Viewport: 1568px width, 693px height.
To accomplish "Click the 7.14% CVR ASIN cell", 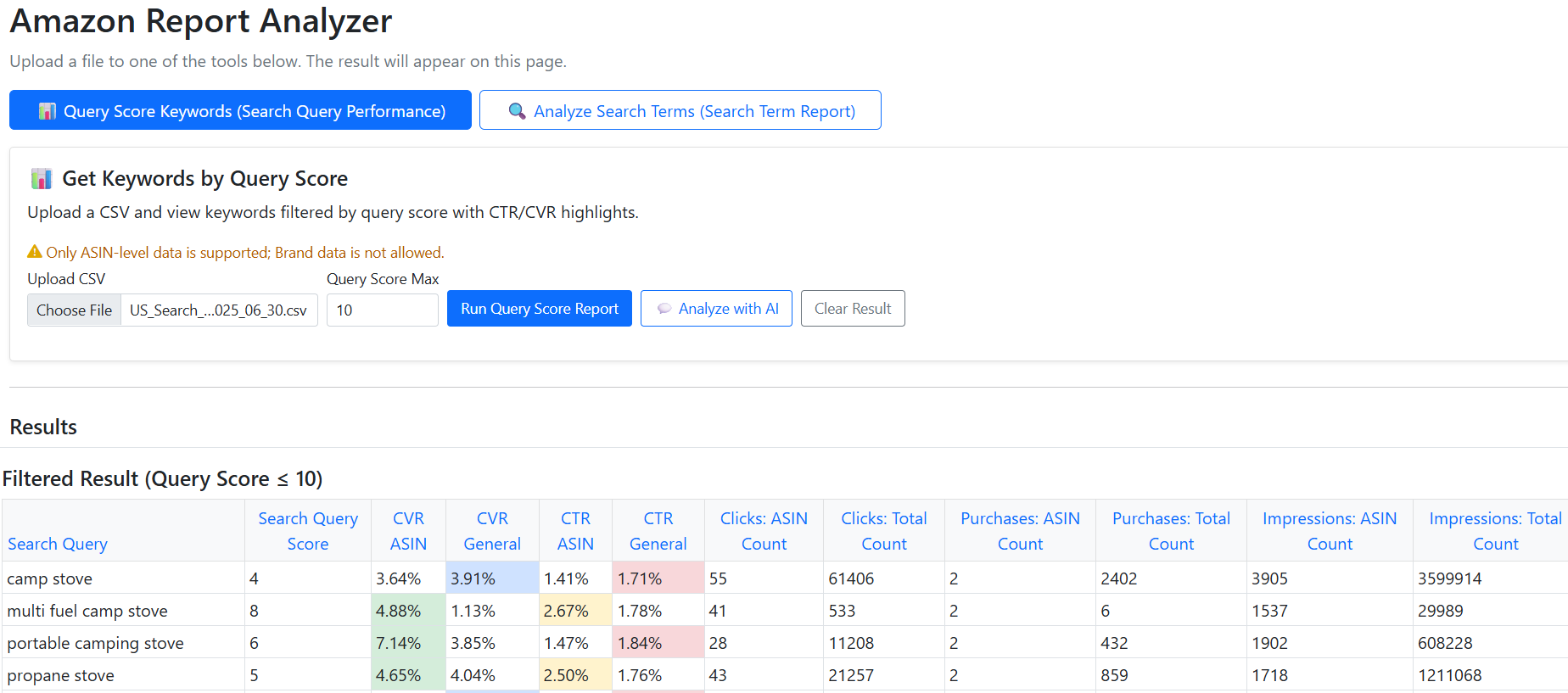I will click(x=408, y=643).
